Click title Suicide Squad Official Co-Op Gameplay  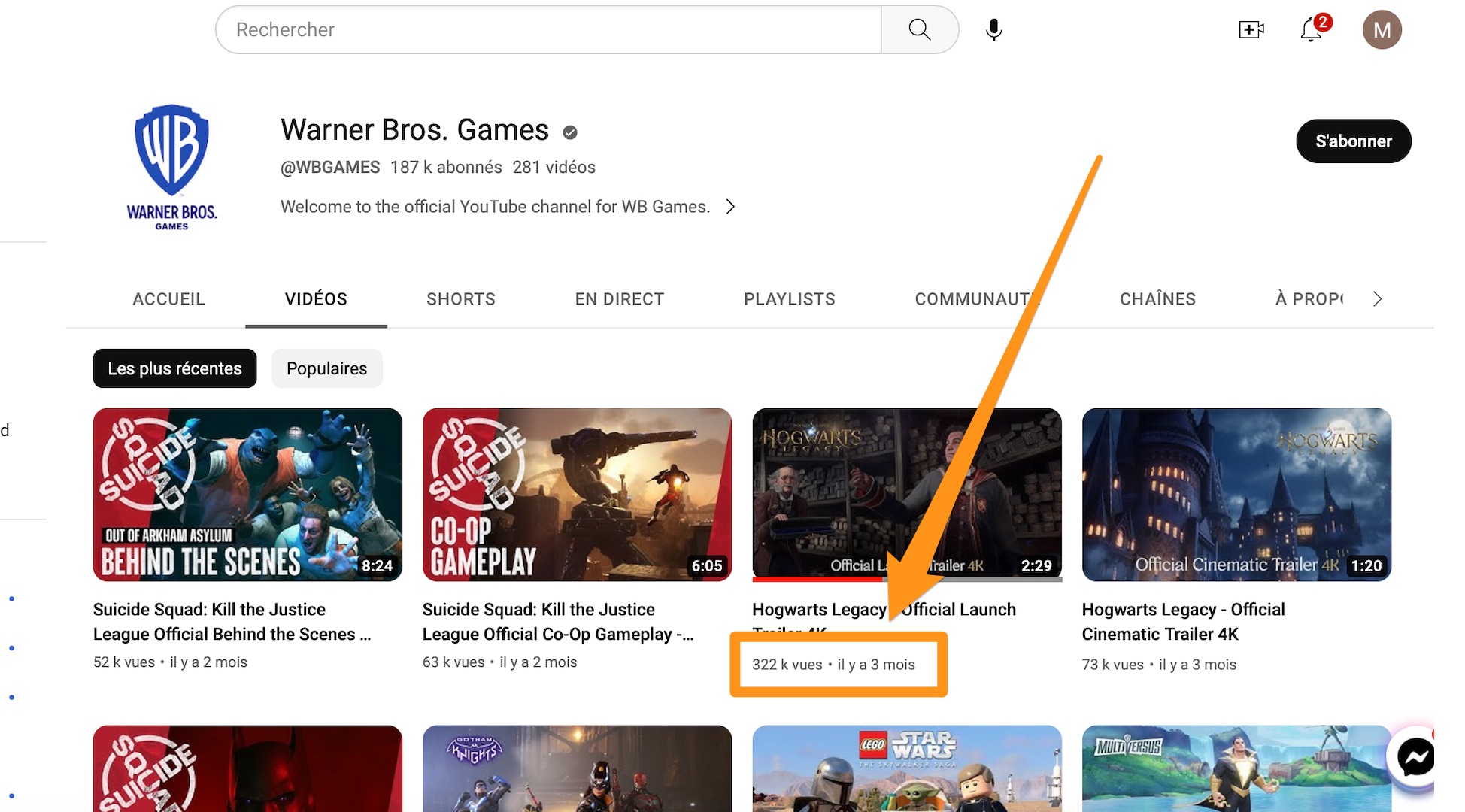coord(557,622)
